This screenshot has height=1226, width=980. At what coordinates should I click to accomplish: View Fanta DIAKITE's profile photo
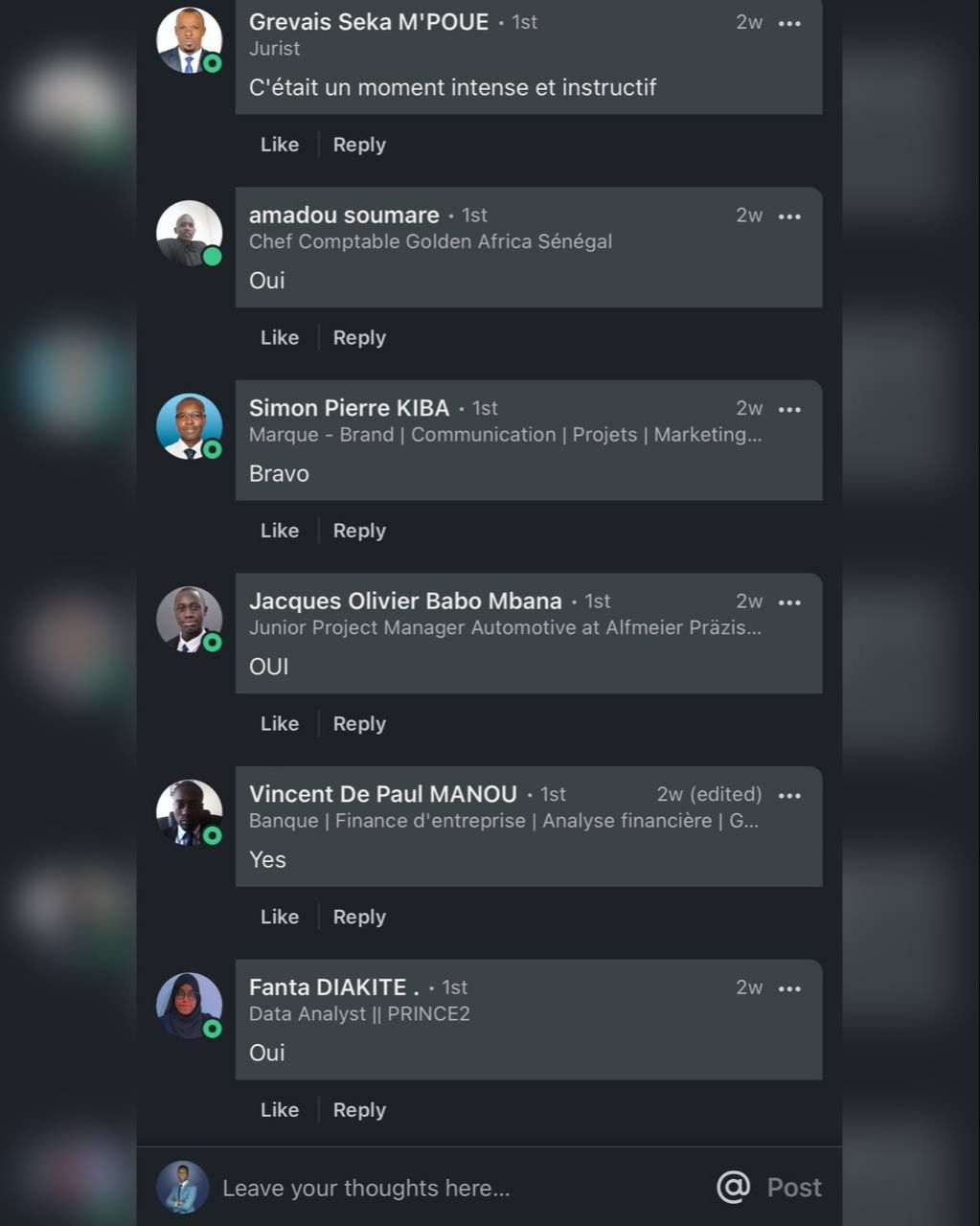[189, 1005]
